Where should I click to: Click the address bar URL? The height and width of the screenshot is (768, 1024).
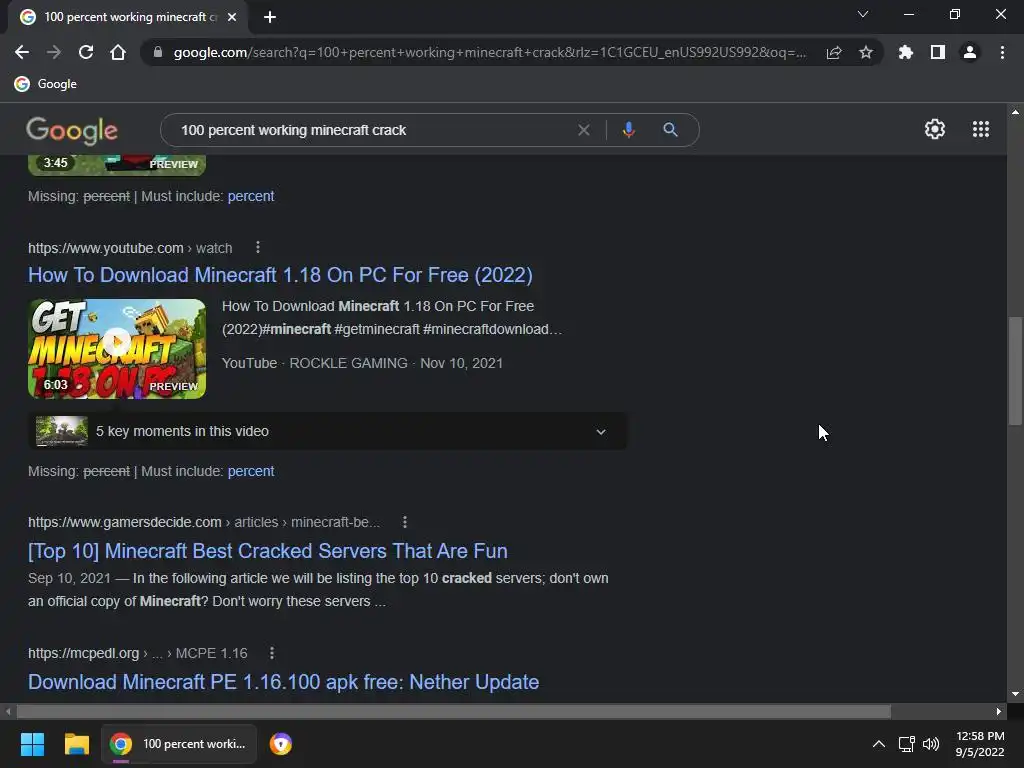tap(490, 52)
